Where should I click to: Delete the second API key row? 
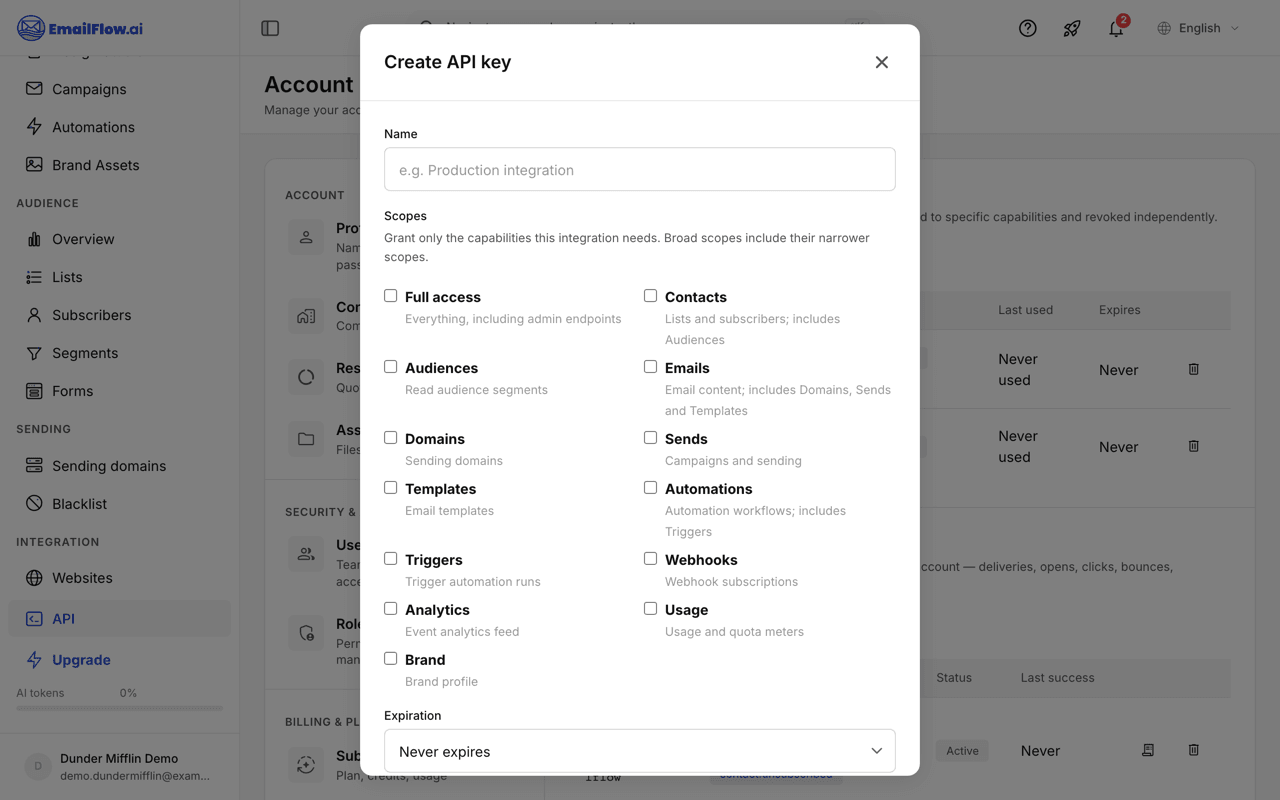point(1193,446)
